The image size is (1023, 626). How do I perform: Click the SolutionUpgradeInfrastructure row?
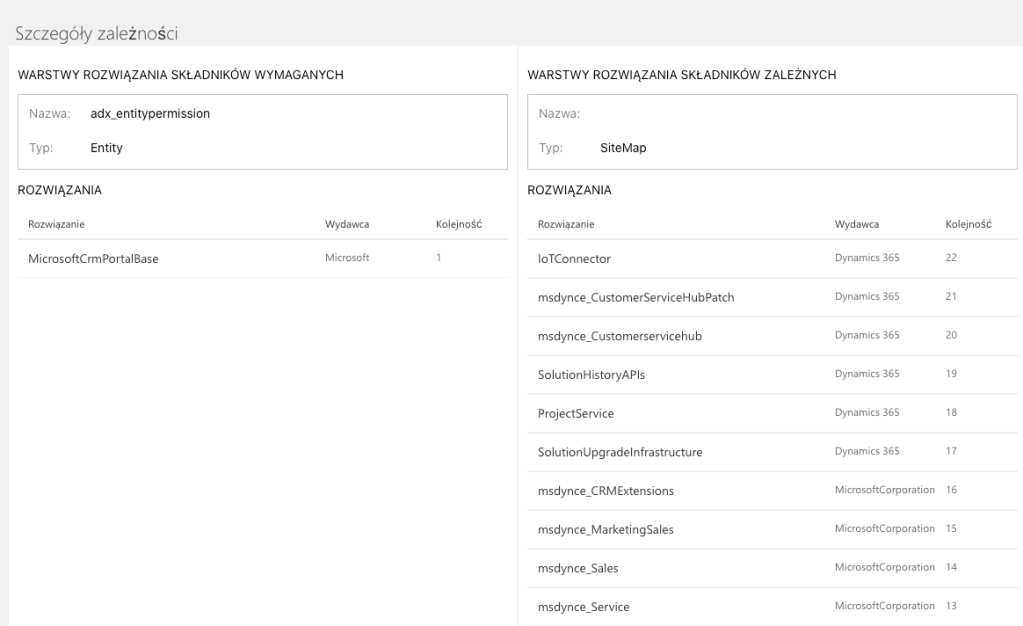tap(620, 452)
